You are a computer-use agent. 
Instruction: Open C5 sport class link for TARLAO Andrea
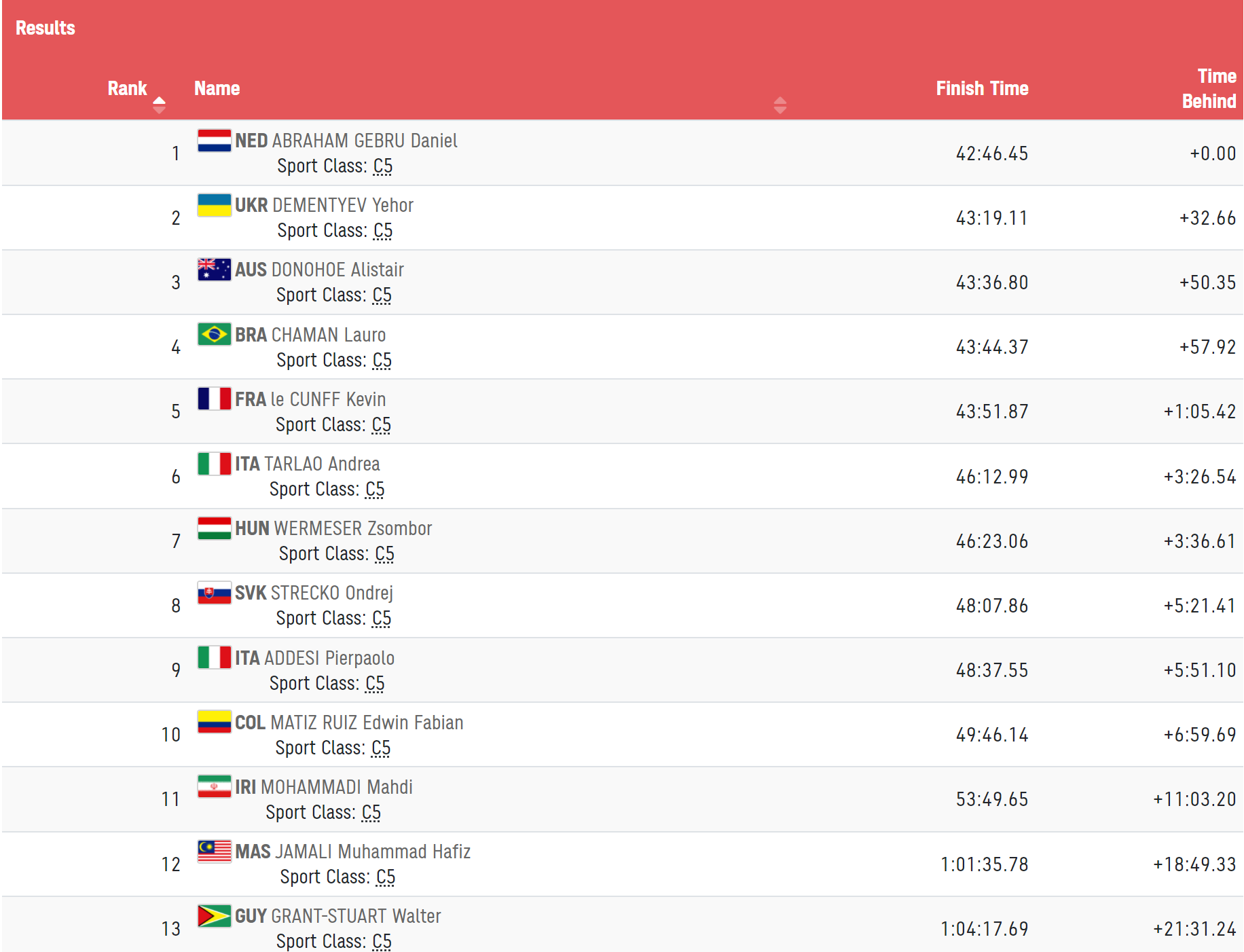tap(375, 490)
